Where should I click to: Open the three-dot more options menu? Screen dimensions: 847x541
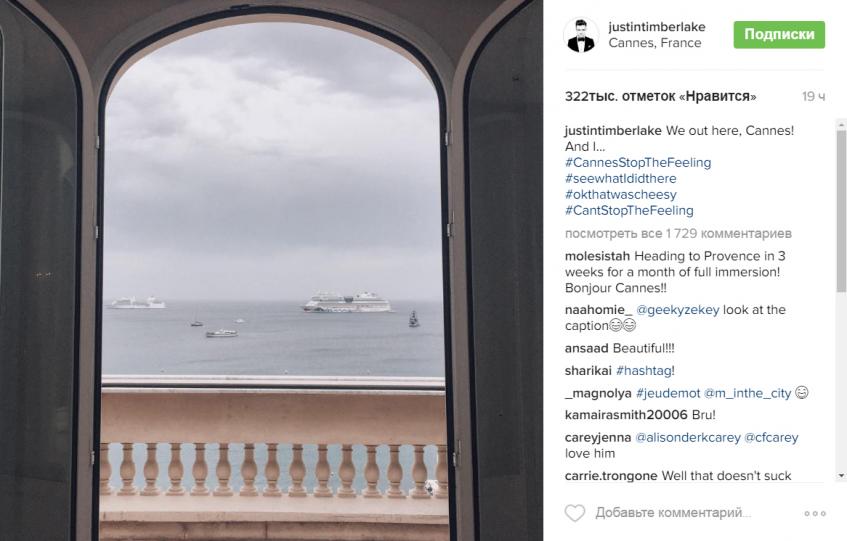815,513
